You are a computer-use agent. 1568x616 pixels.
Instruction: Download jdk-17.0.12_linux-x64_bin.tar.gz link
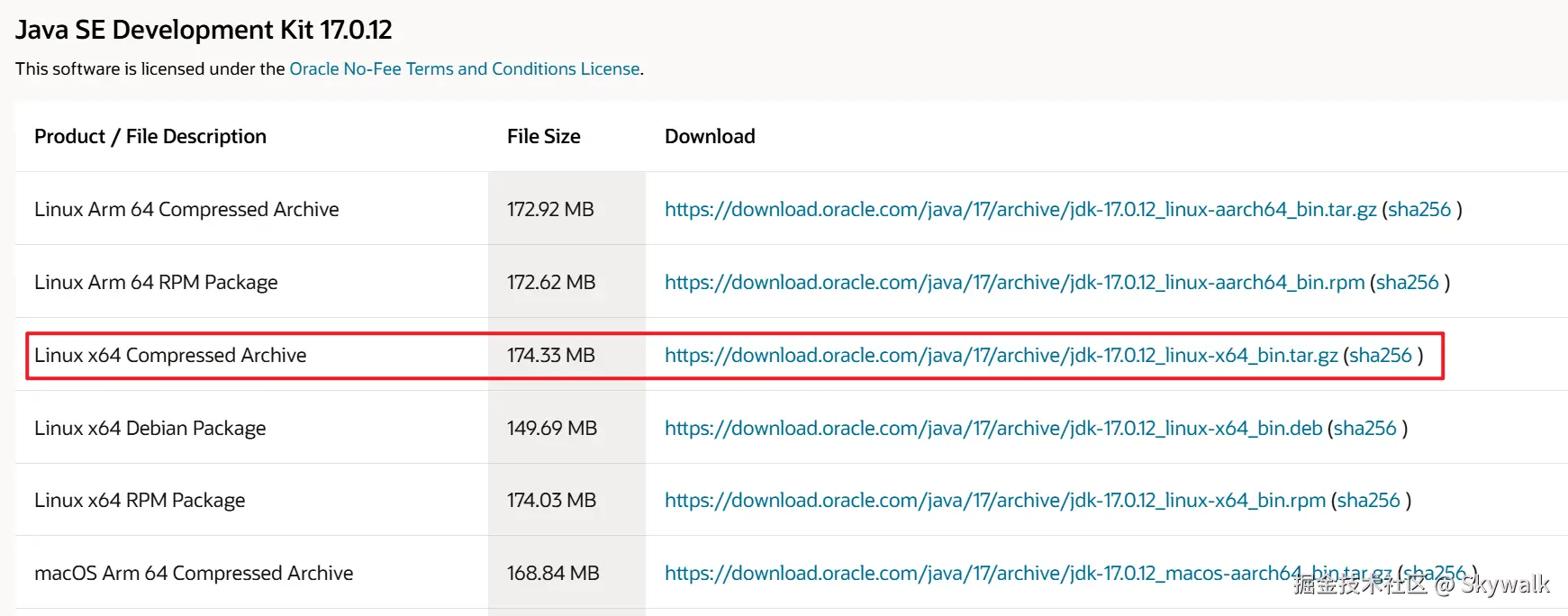click(x=1001, y=355)
